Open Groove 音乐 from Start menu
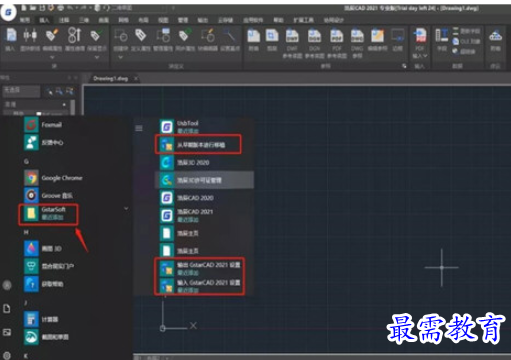The height and width of the screenshot is (360, 511). tap(49, 196)
